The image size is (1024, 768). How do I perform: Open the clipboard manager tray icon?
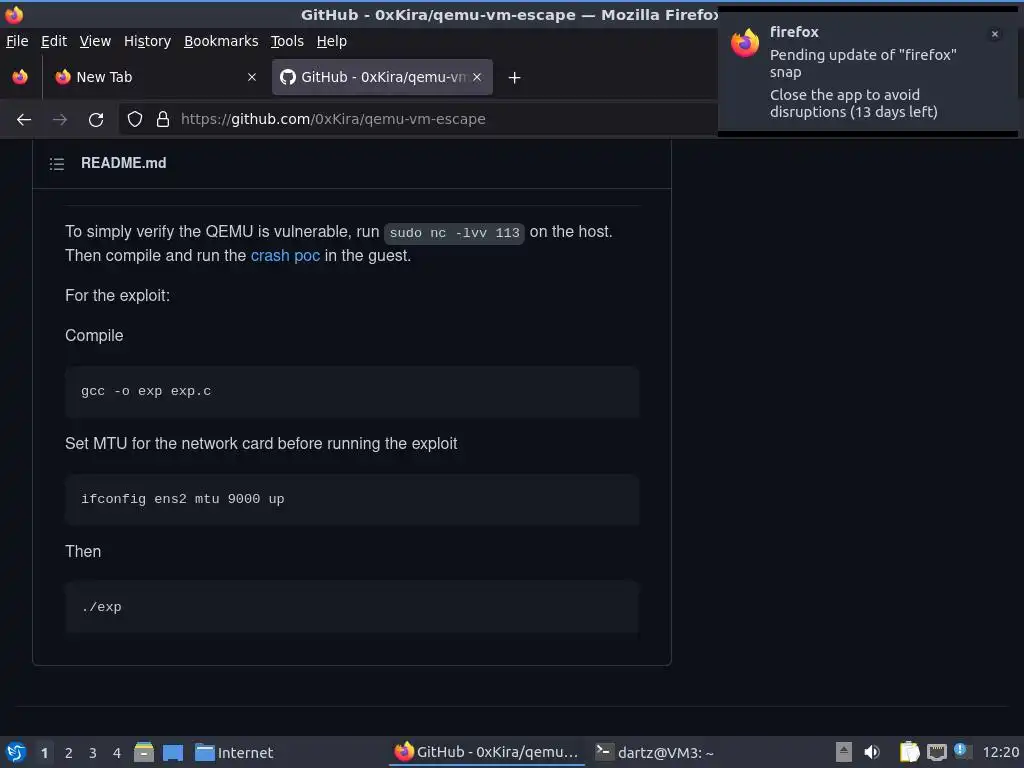[909, 752]
